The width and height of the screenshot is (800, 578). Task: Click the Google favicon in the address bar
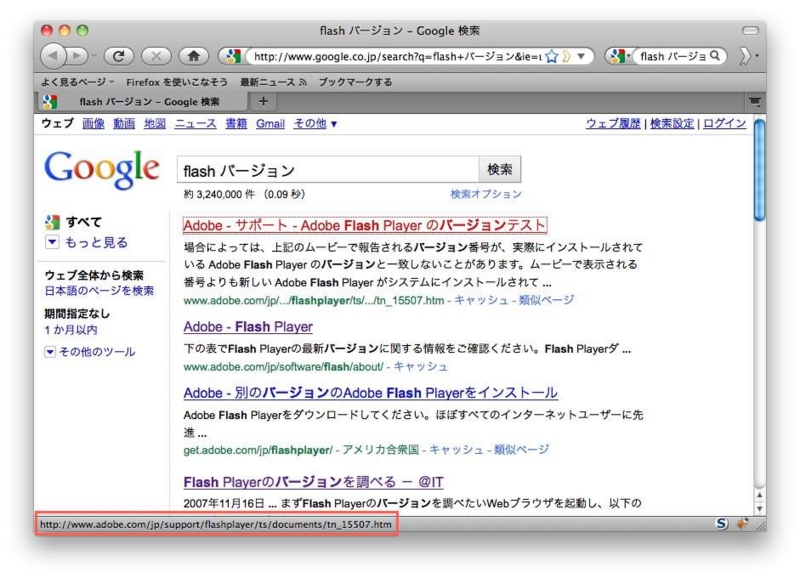(x=233, y=56)
